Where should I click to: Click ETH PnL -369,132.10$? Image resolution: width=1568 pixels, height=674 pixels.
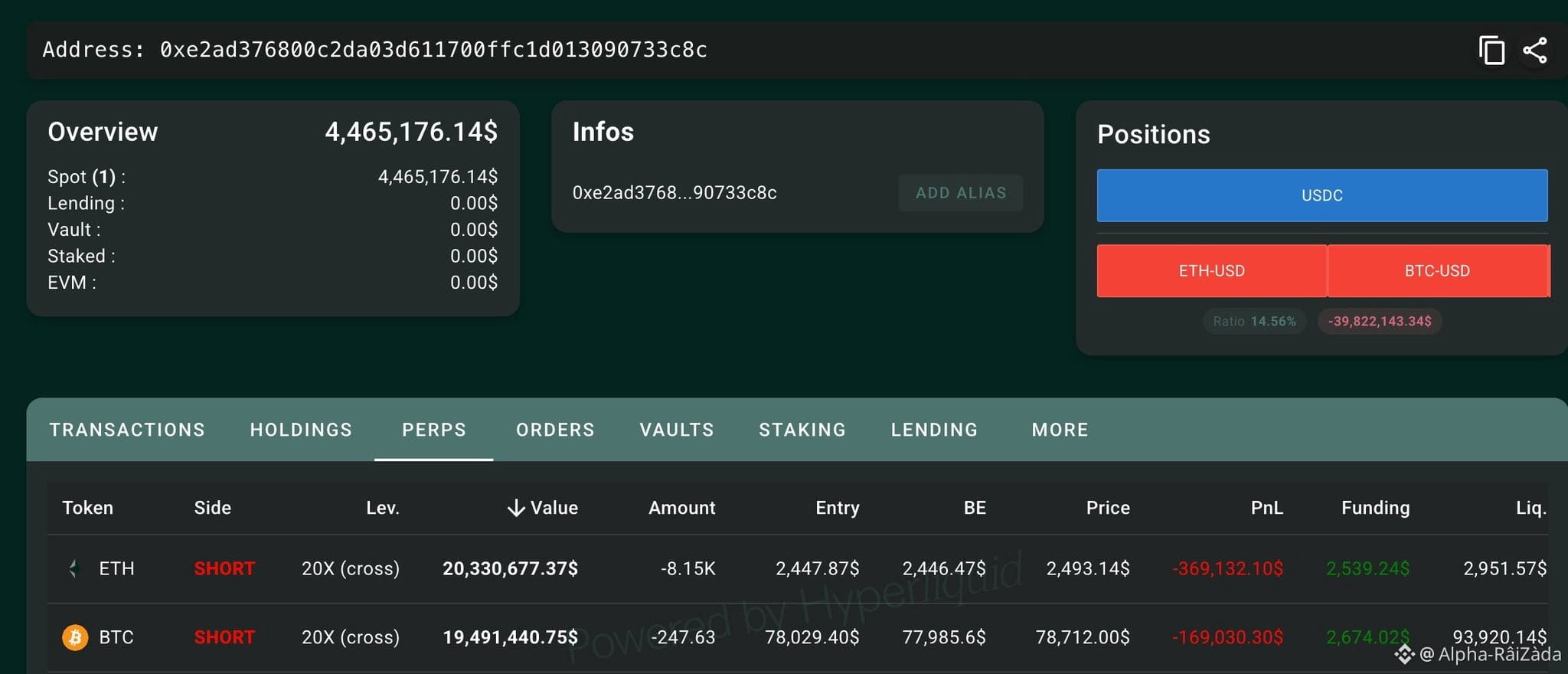coord(1227,568)
